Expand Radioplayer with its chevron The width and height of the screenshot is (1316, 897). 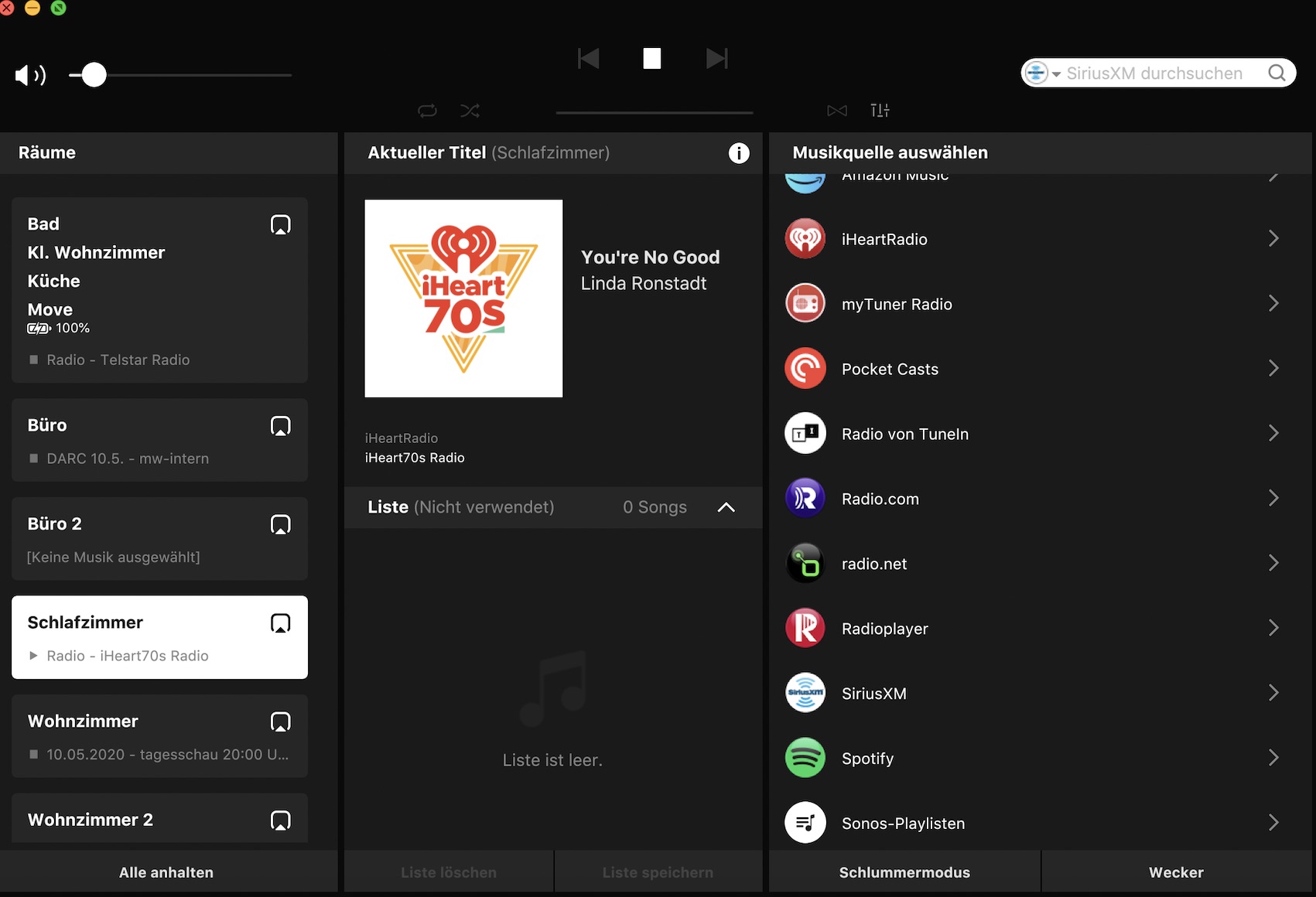(x=1273, y=629)
